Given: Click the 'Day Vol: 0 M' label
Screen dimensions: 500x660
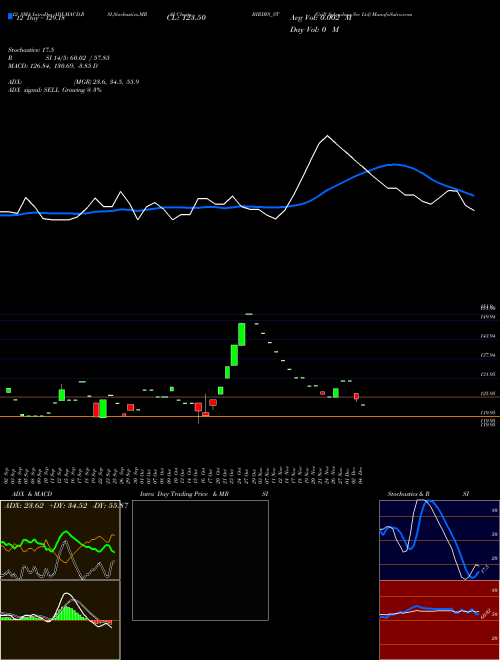Looking at the screenshot, I should click(314, 30).
